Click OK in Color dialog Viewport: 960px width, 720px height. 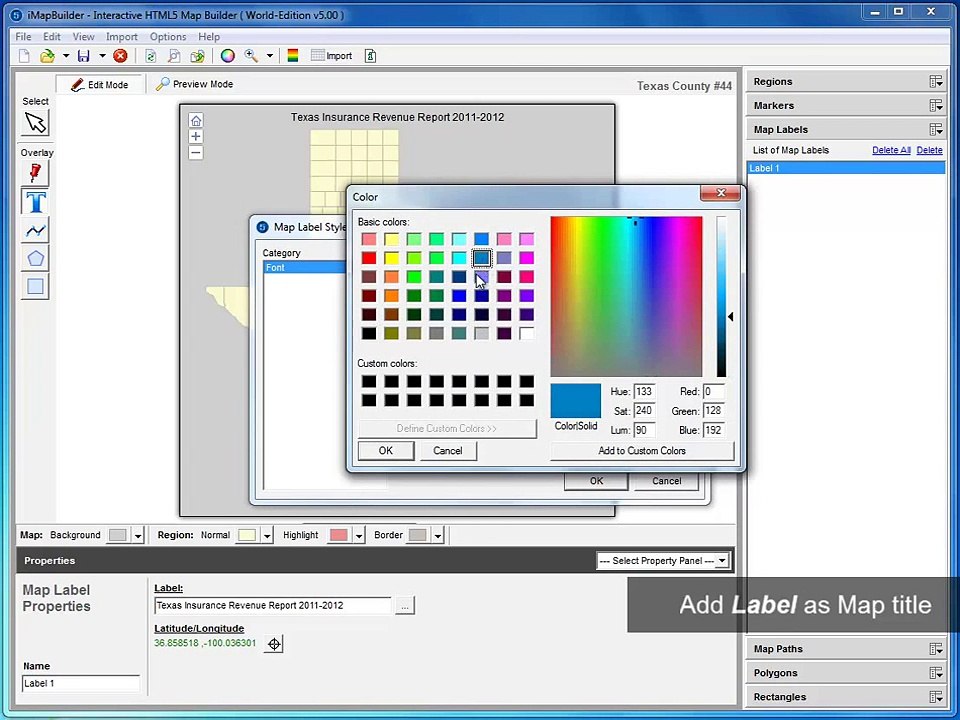pyautogui.click(x=386, y=451)
